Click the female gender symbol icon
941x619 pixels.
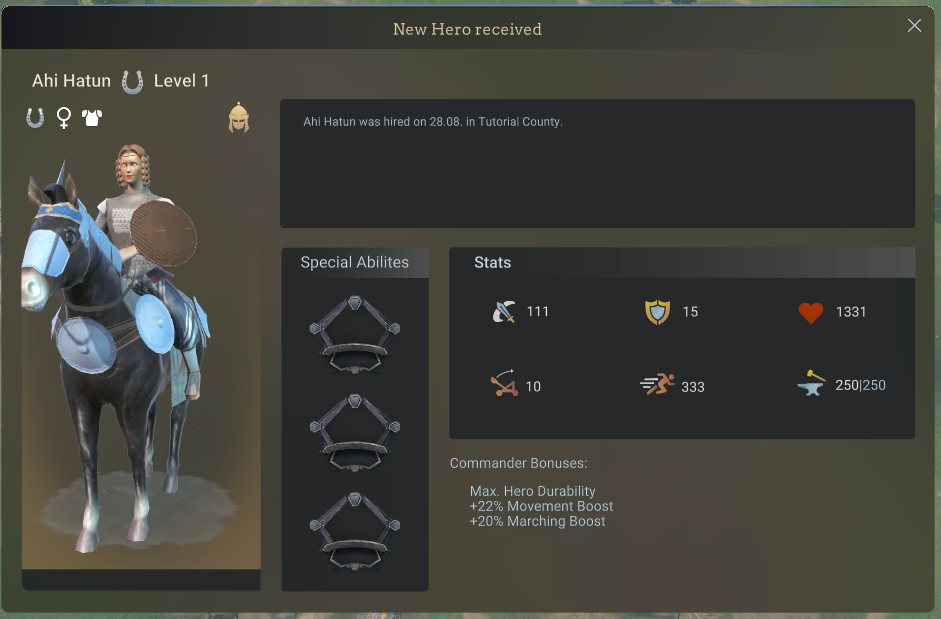click(64, 118)
